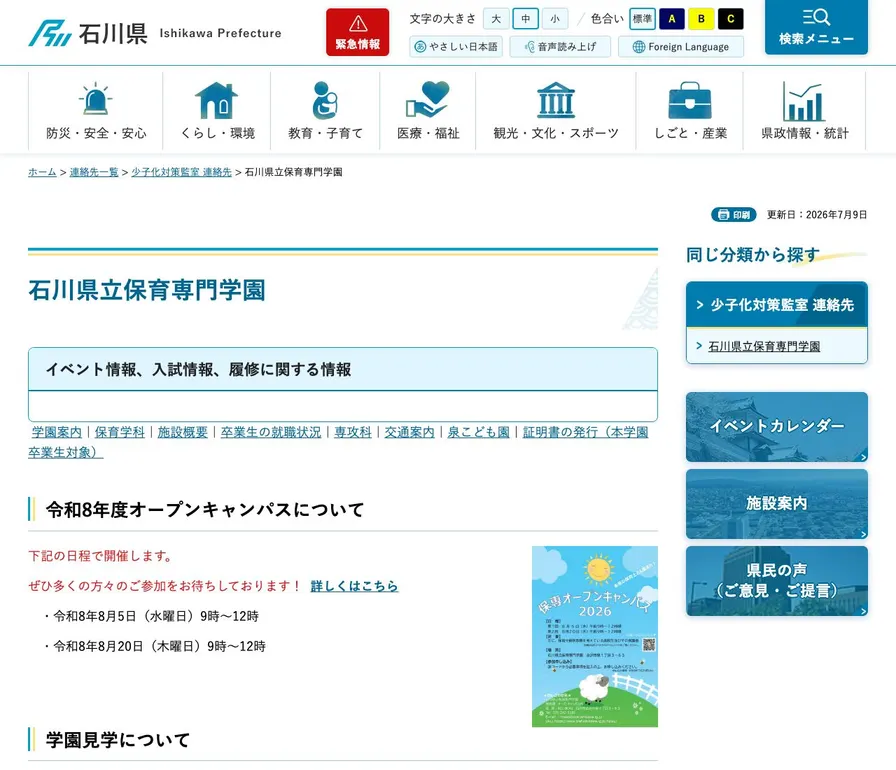Set text size to 小 (small)
896x770 pixels.
coord(555,19)
